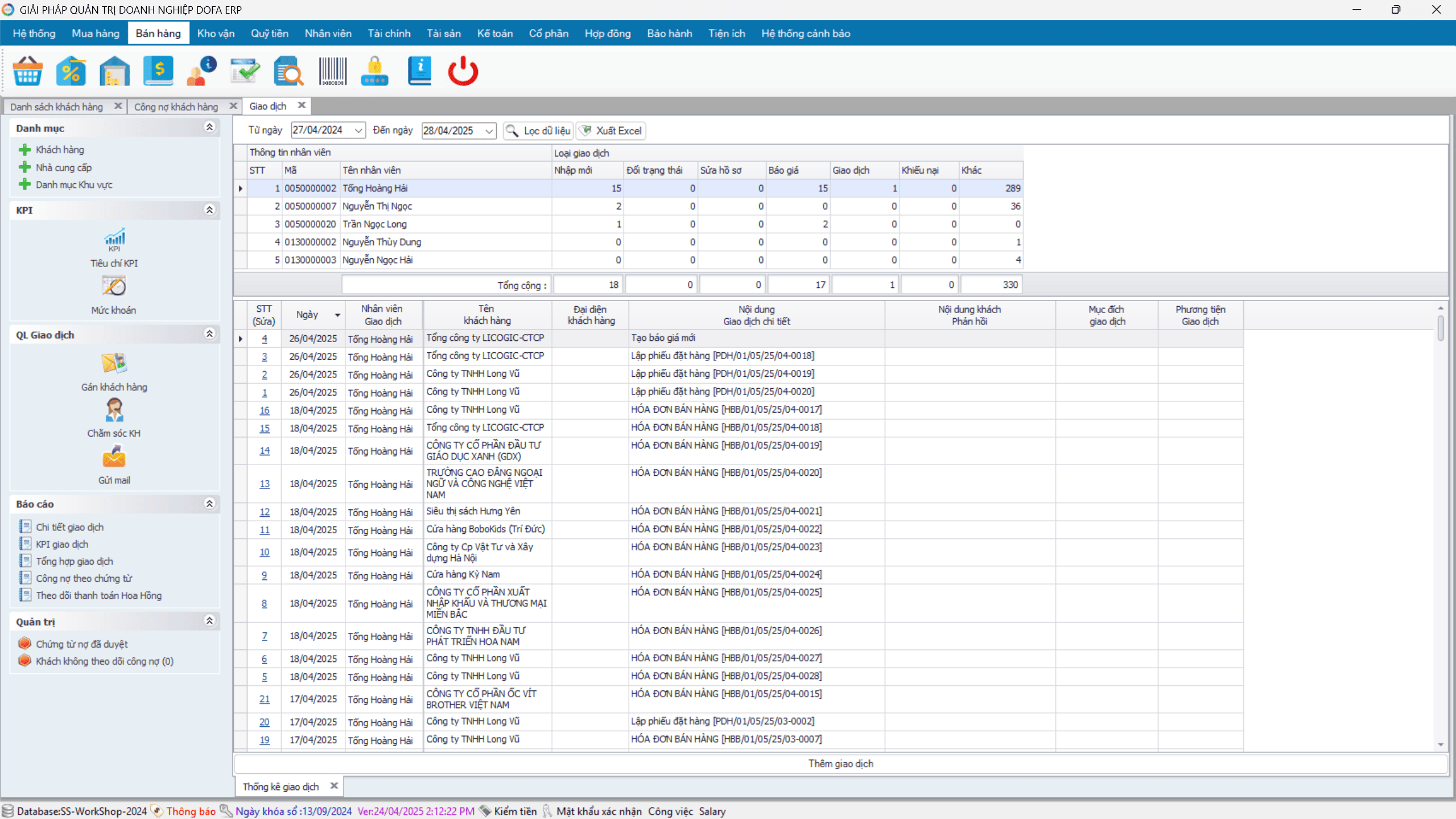
Task: Close the Thống kê giao dịch tab
Action: click(334, 786)
